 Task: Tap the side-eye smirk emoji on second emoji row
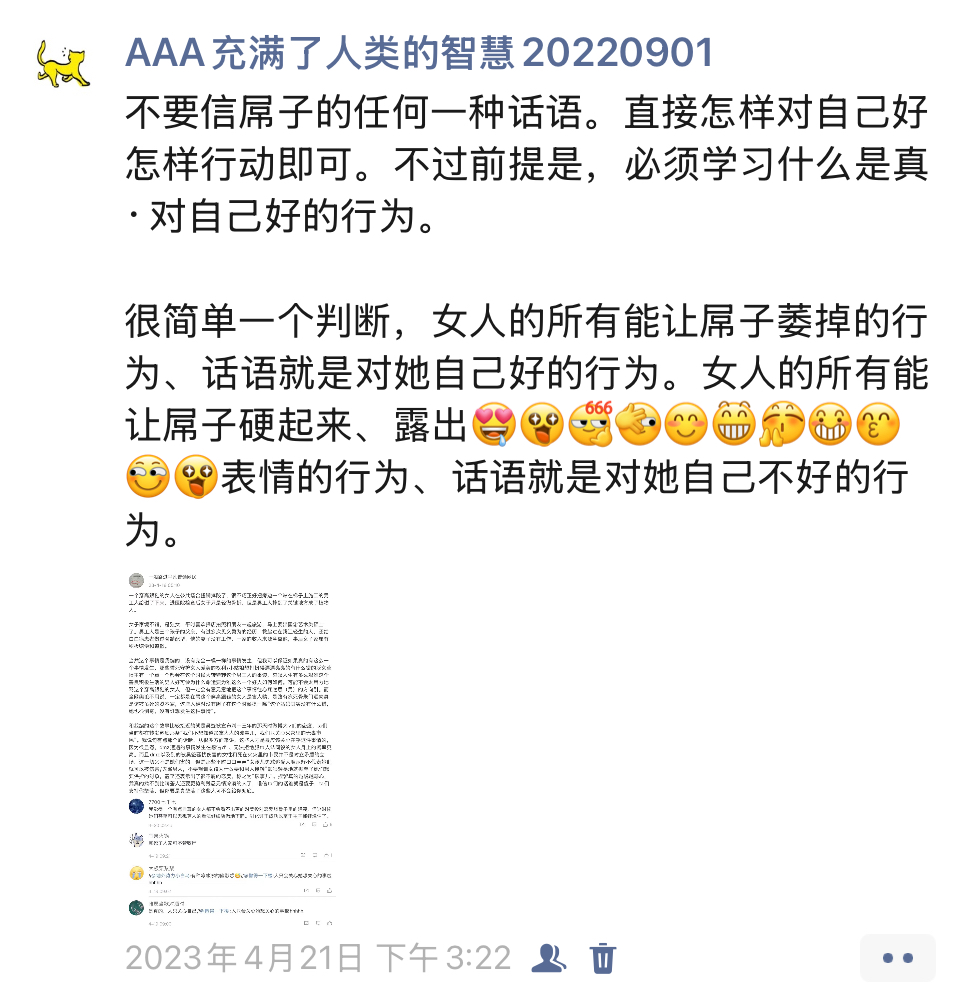click(x=148, y=476)
